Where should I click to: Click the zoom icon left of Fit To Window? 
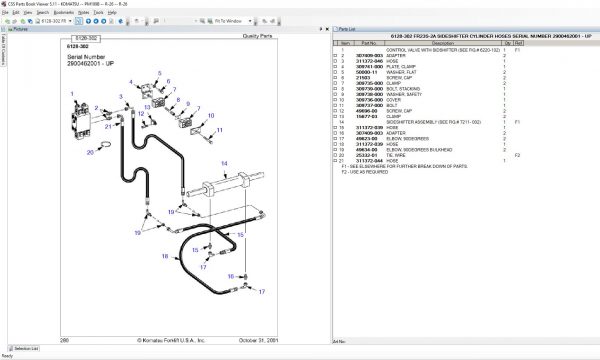click(202, 21)
